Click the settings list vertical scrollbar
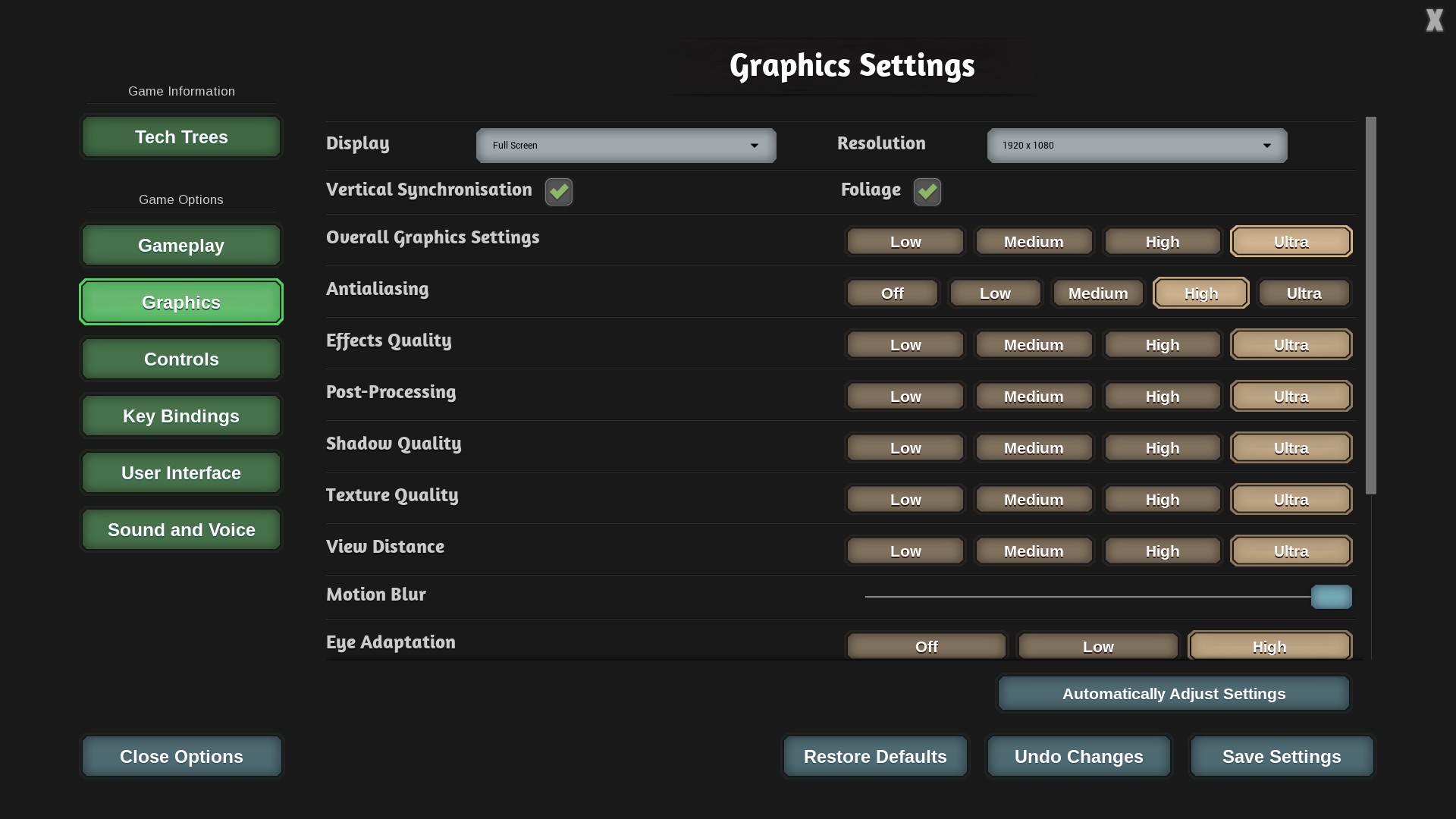This screenshot has height=819, width=1456. tap(1370, 306)
